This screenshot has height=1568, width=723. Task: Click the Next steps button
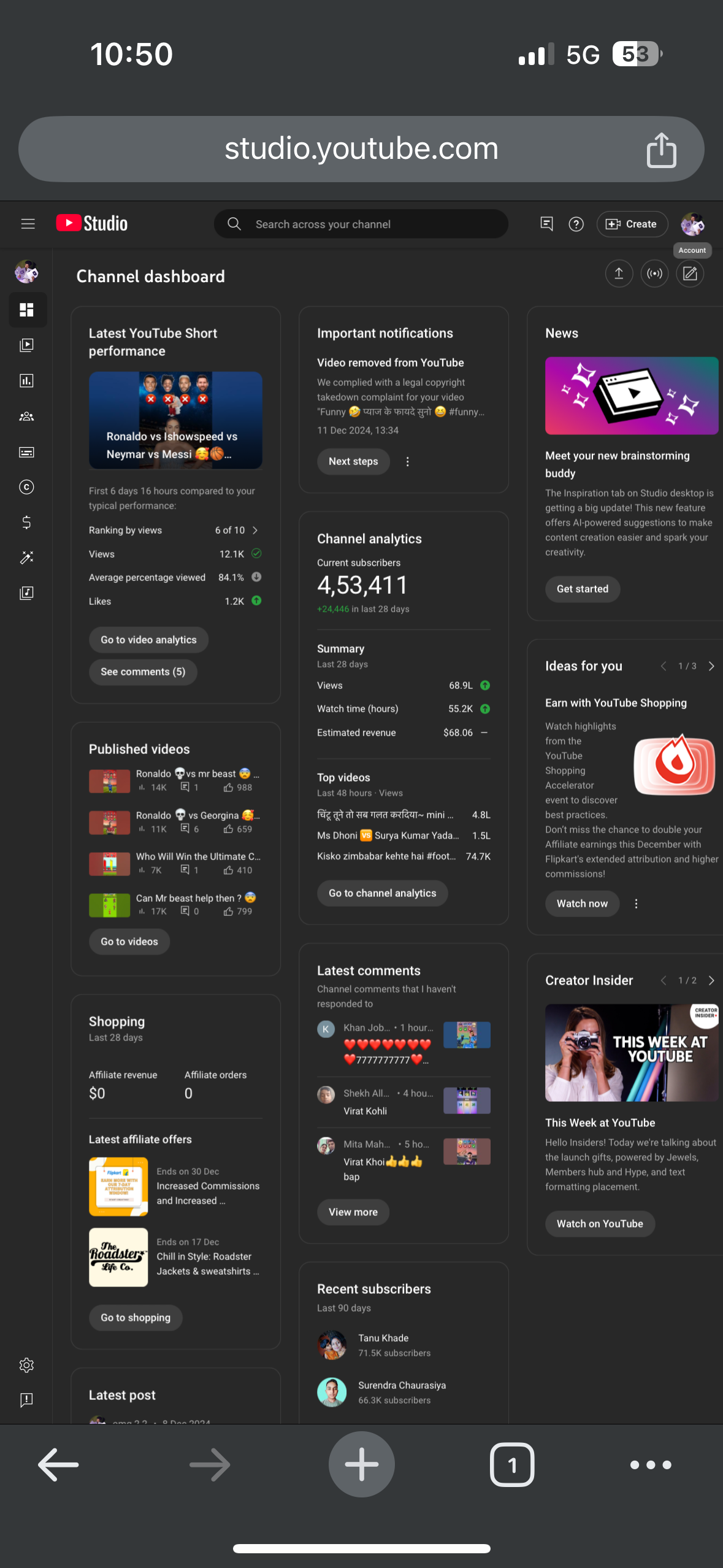coord(353,461)
